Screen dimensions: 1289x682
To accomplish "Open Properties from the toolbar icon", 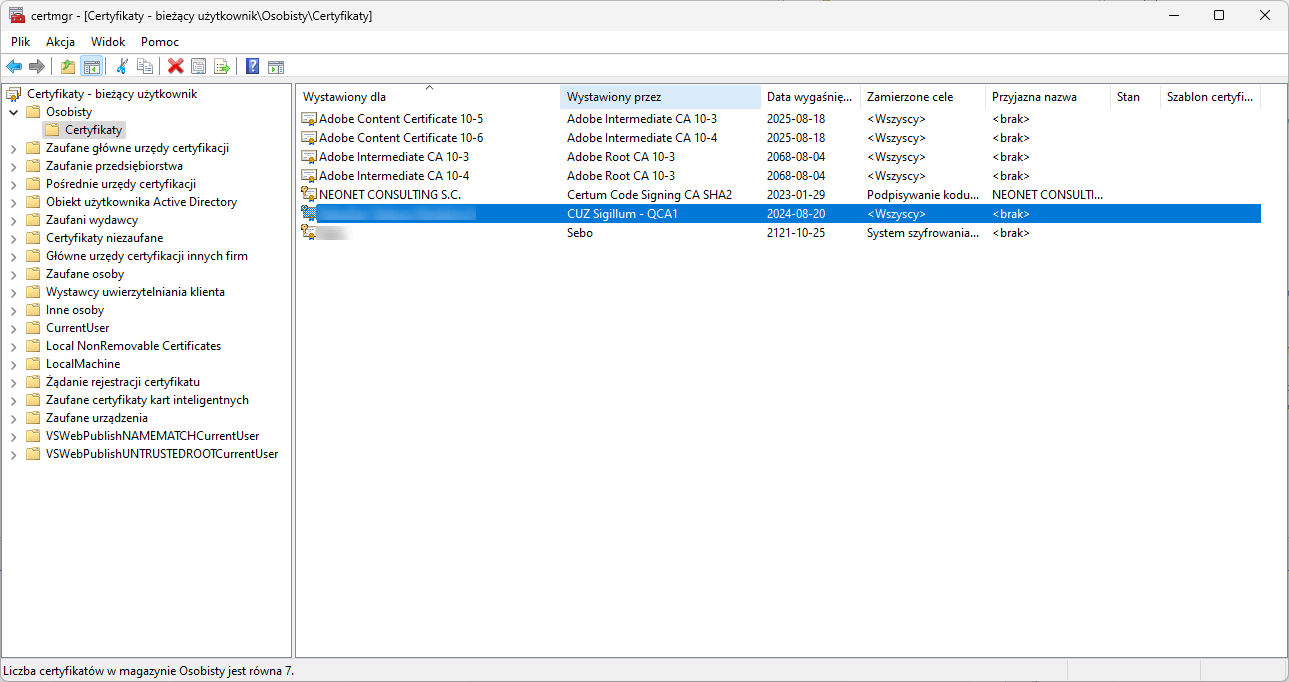I will point(199,66).
